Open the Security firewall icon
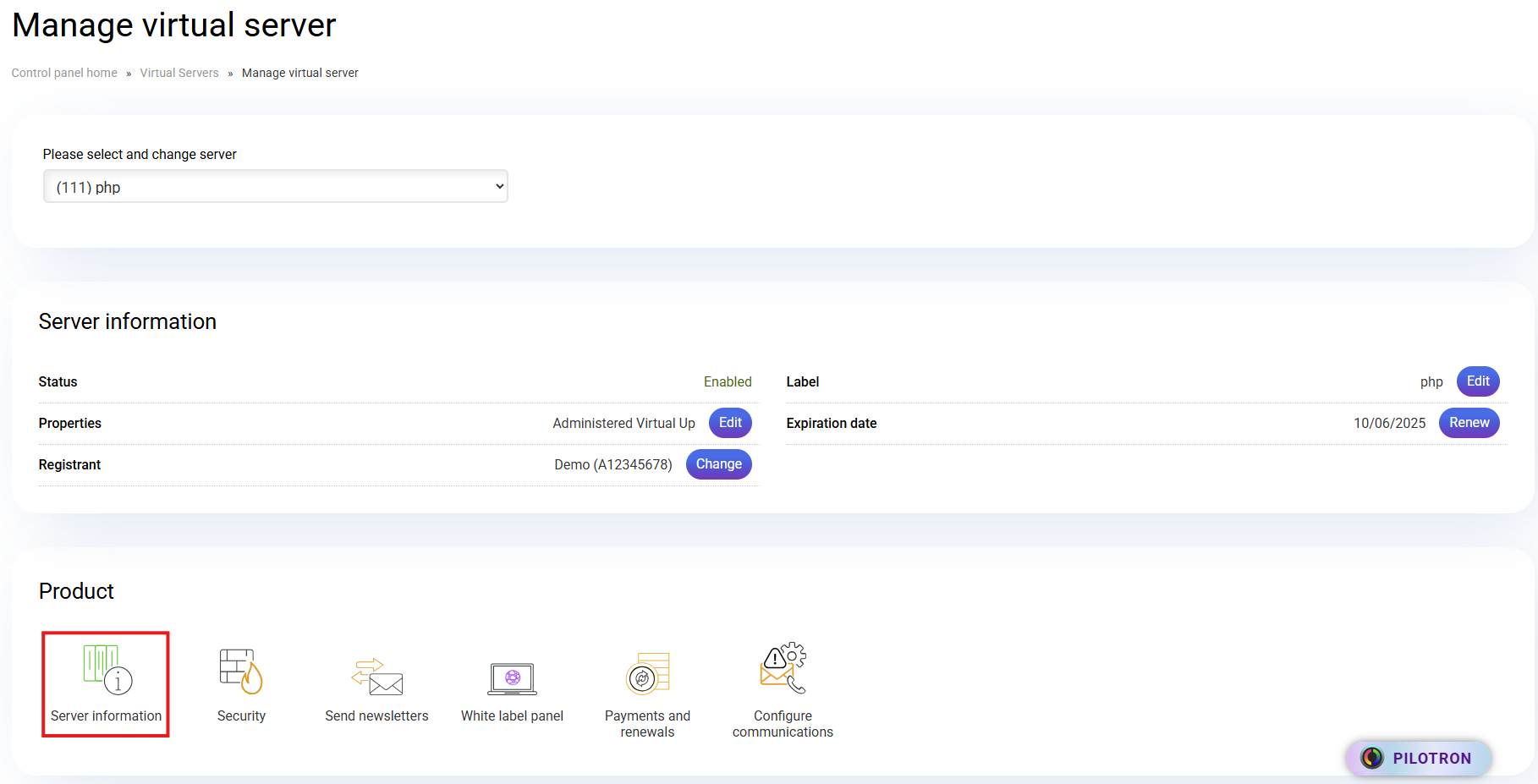The image size is (1538, 784). 241,672
